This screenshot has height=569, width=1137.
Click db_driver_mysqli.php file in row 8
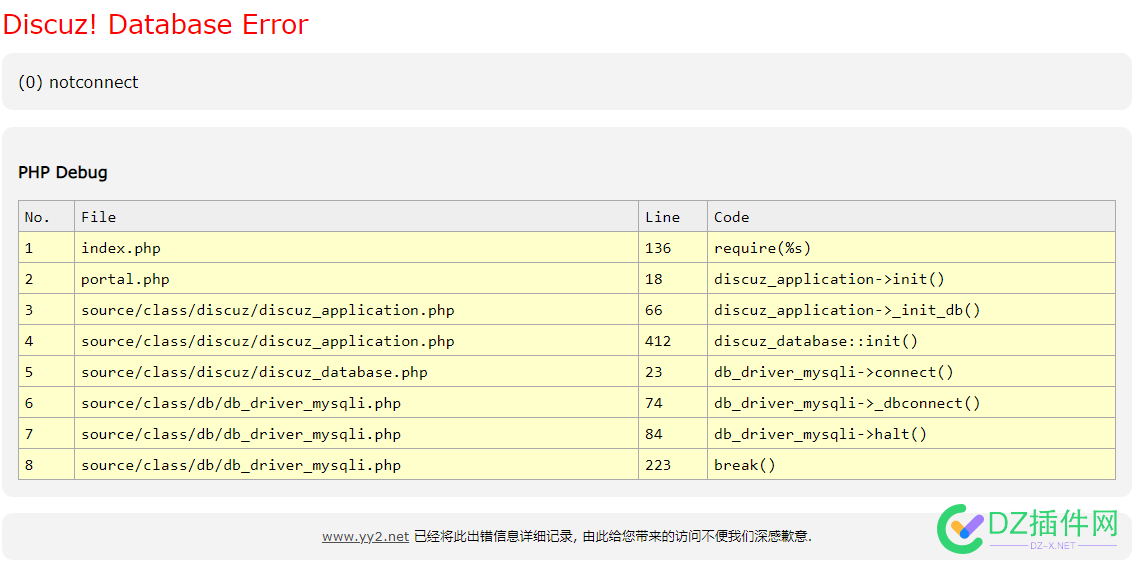[x=356, y=465]
